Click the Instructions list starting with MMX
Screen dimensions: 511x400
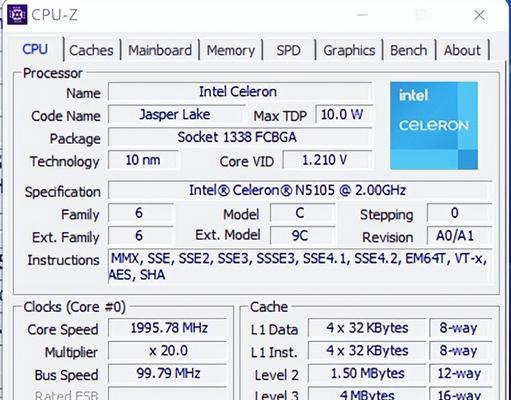(x=300, y=266)
